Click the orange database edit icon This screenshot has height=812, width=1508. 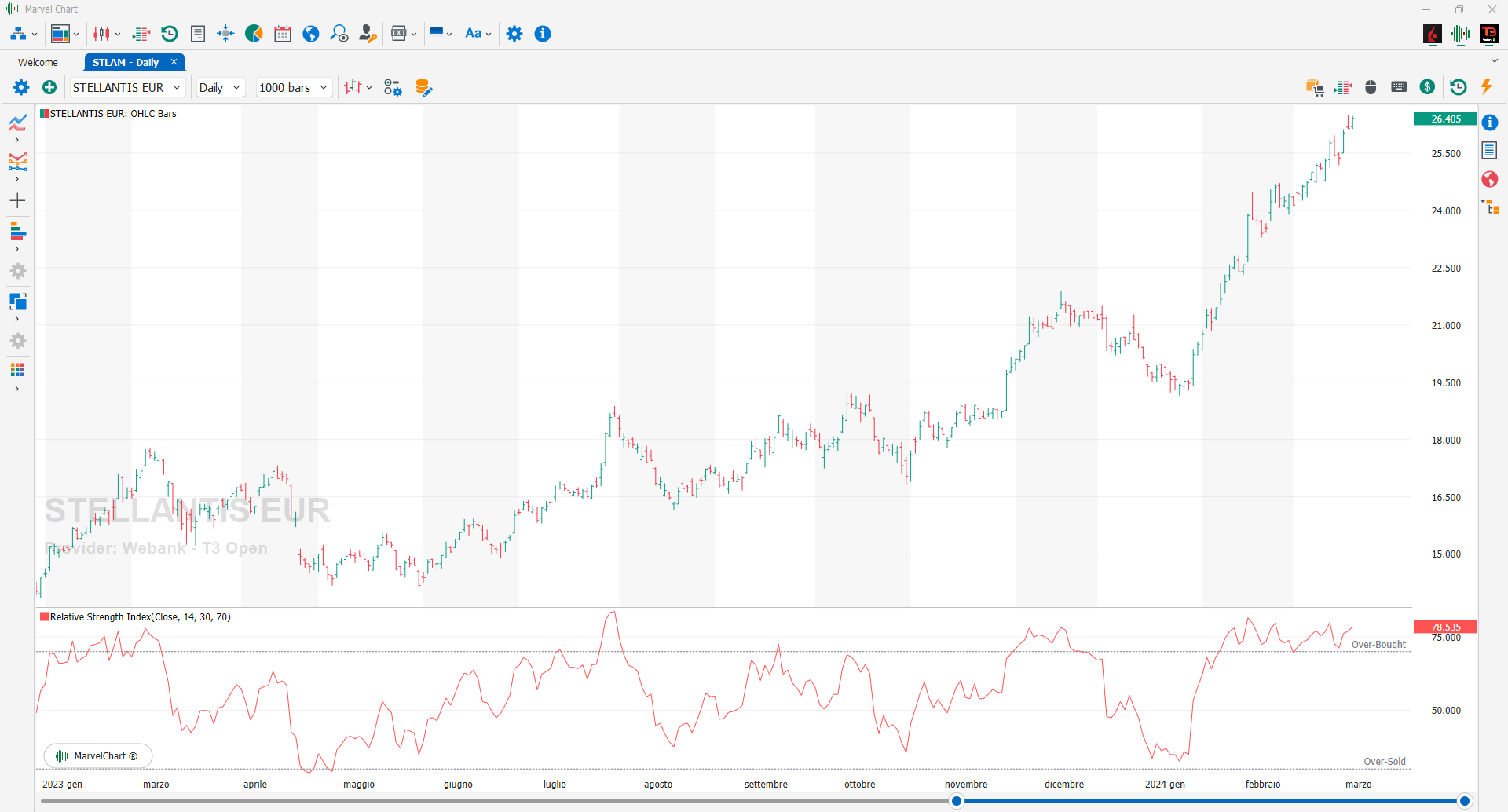[x=423, y=87]
